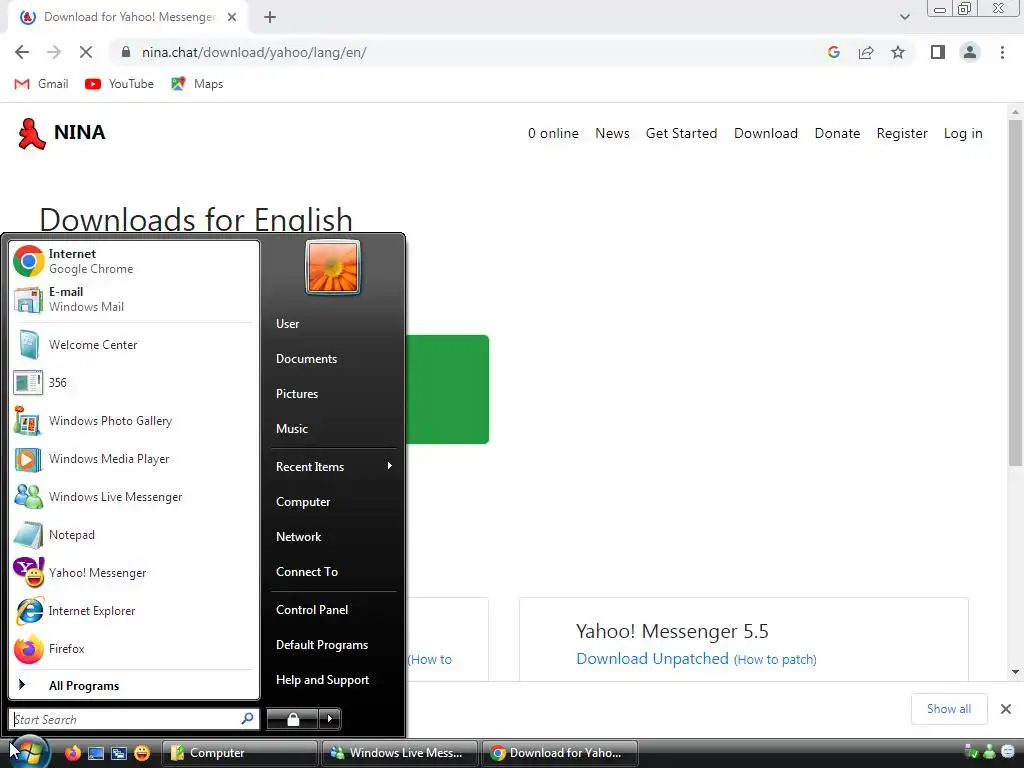Stop loading the page
1024x768 pixels.
click(86, 52)
